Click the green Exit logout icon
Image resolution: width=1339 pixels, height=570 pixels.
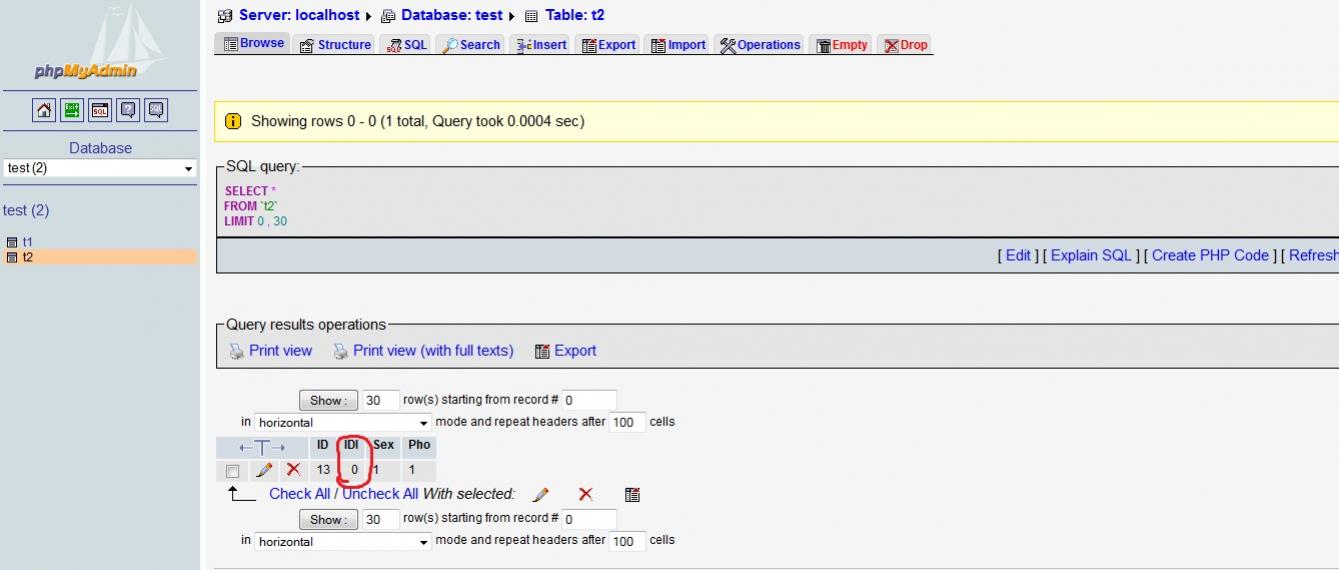(x=72, y=110)
